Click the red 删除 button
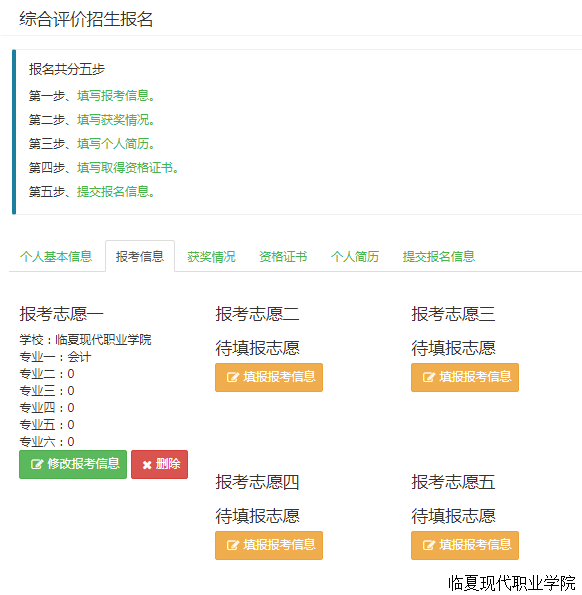582x595 pixels. point(159,464)
